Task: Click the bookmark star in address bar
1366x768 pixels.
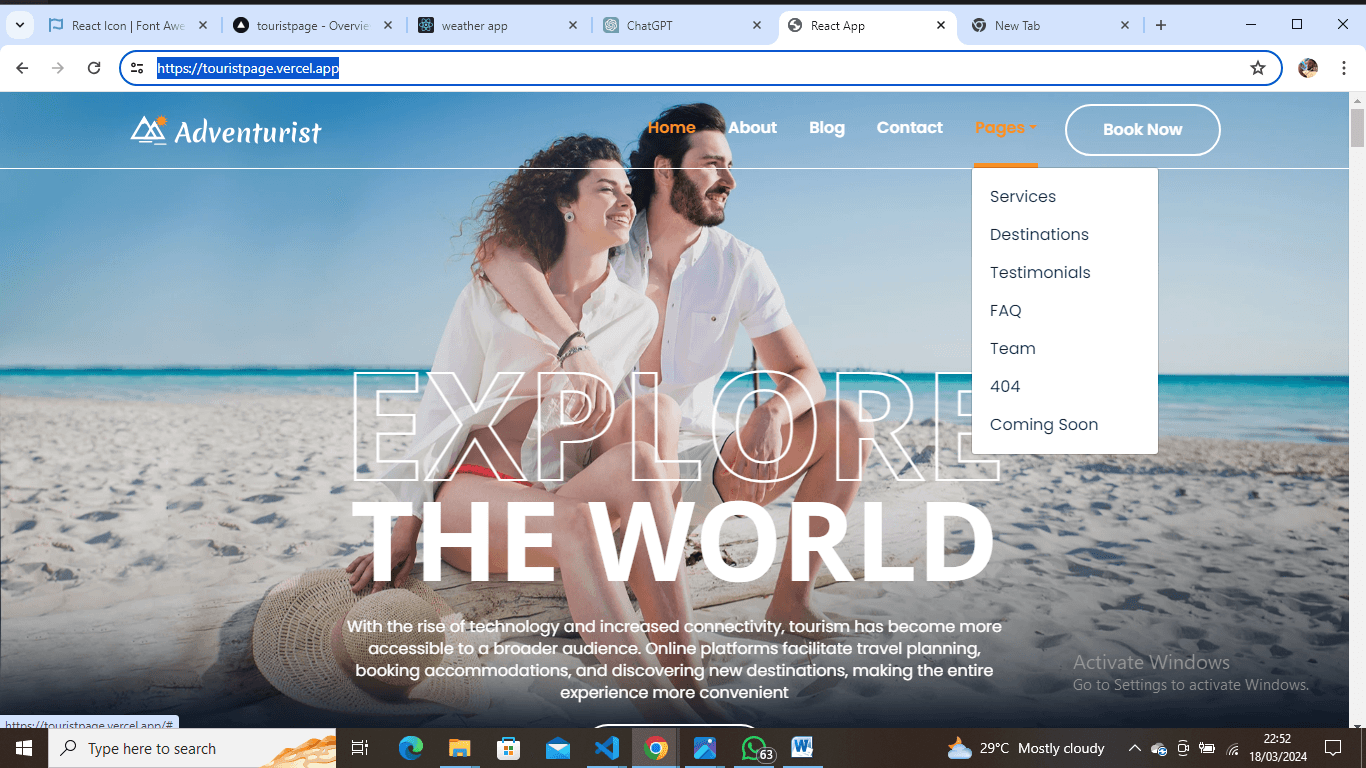Action: [1259, 67]
